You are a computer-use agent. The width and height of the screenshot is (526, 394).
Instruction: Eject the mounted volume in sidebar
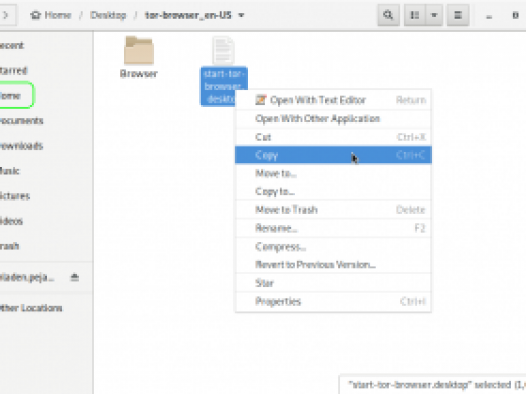point(74,277)
